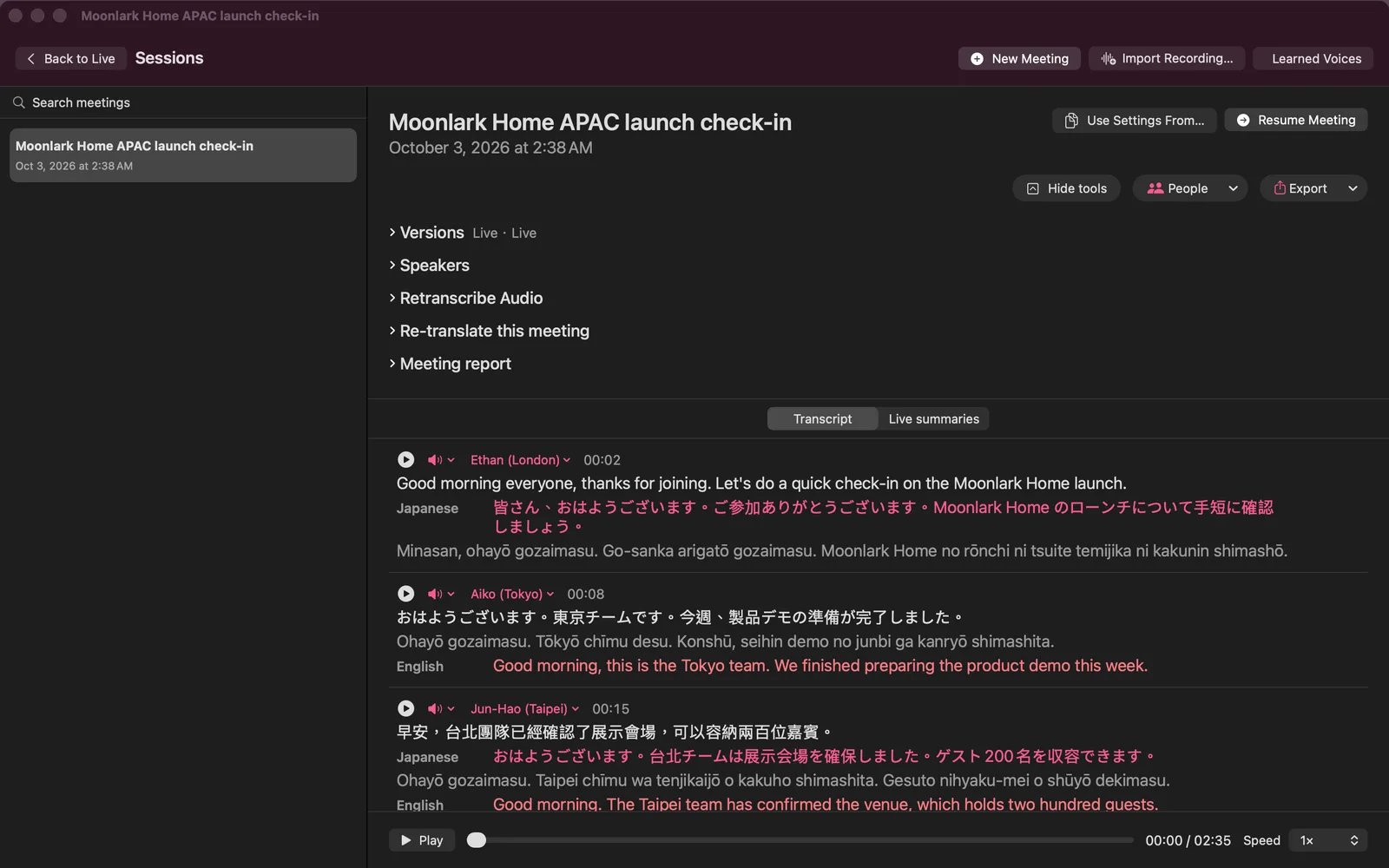Click romaji line starting "Minasan, ohayō gozaimasu"
The width and height of the screenshot is (1389, 868).
click(x=842, y=551)
